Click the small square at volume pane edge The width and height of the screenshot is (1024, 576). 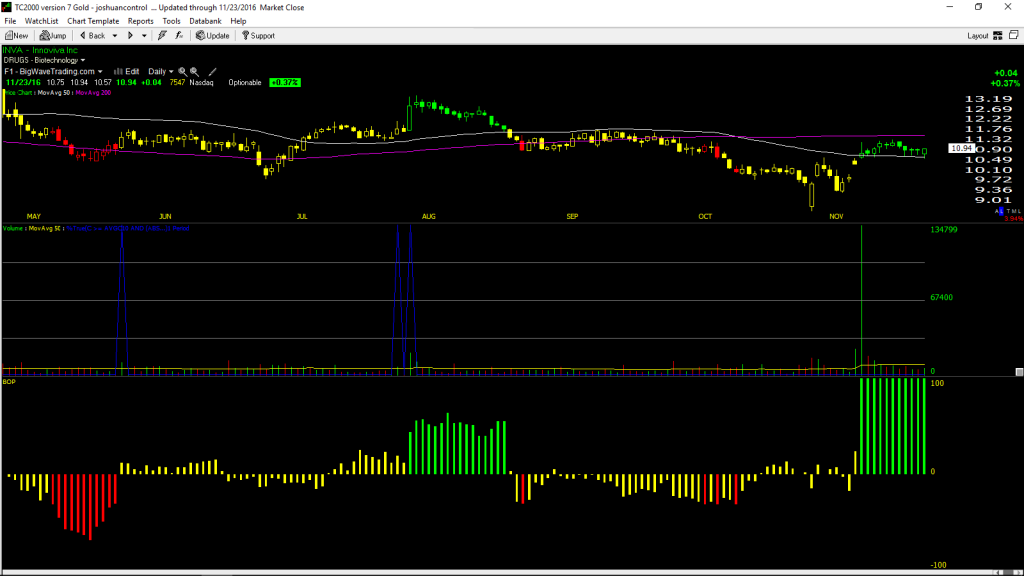coord(1019,372)
